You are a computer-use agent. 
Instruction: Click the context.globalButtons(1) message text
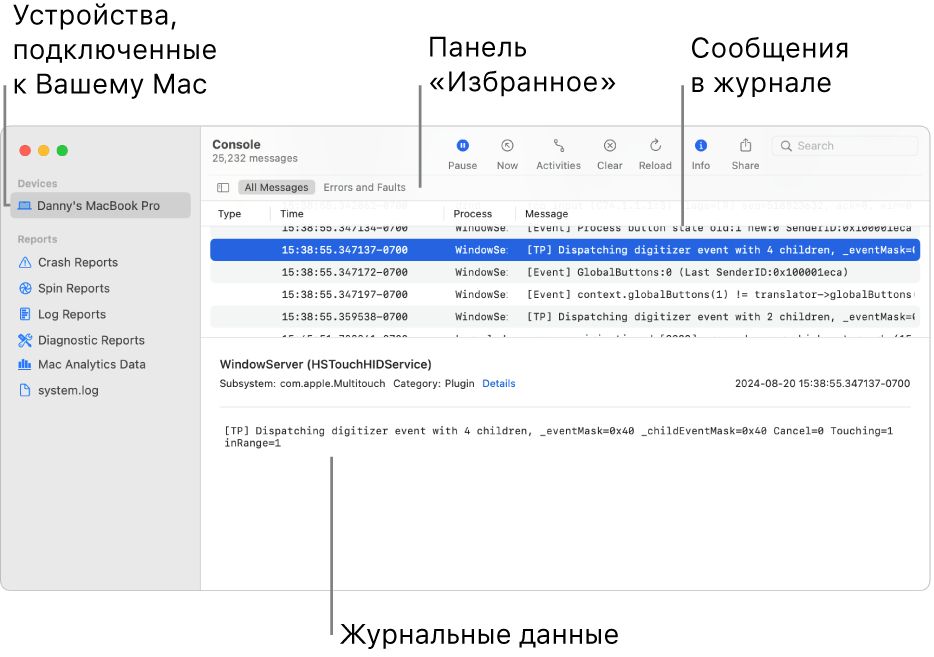[721, 294]
